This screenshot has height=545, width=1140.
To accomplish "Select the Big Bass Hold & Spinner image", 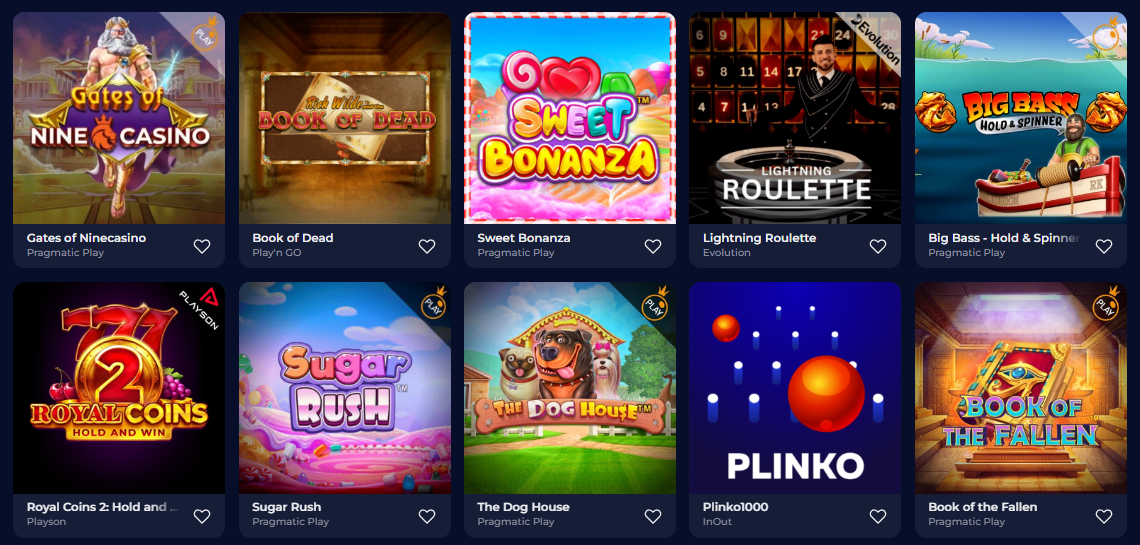I will (x=1021, y=118).
